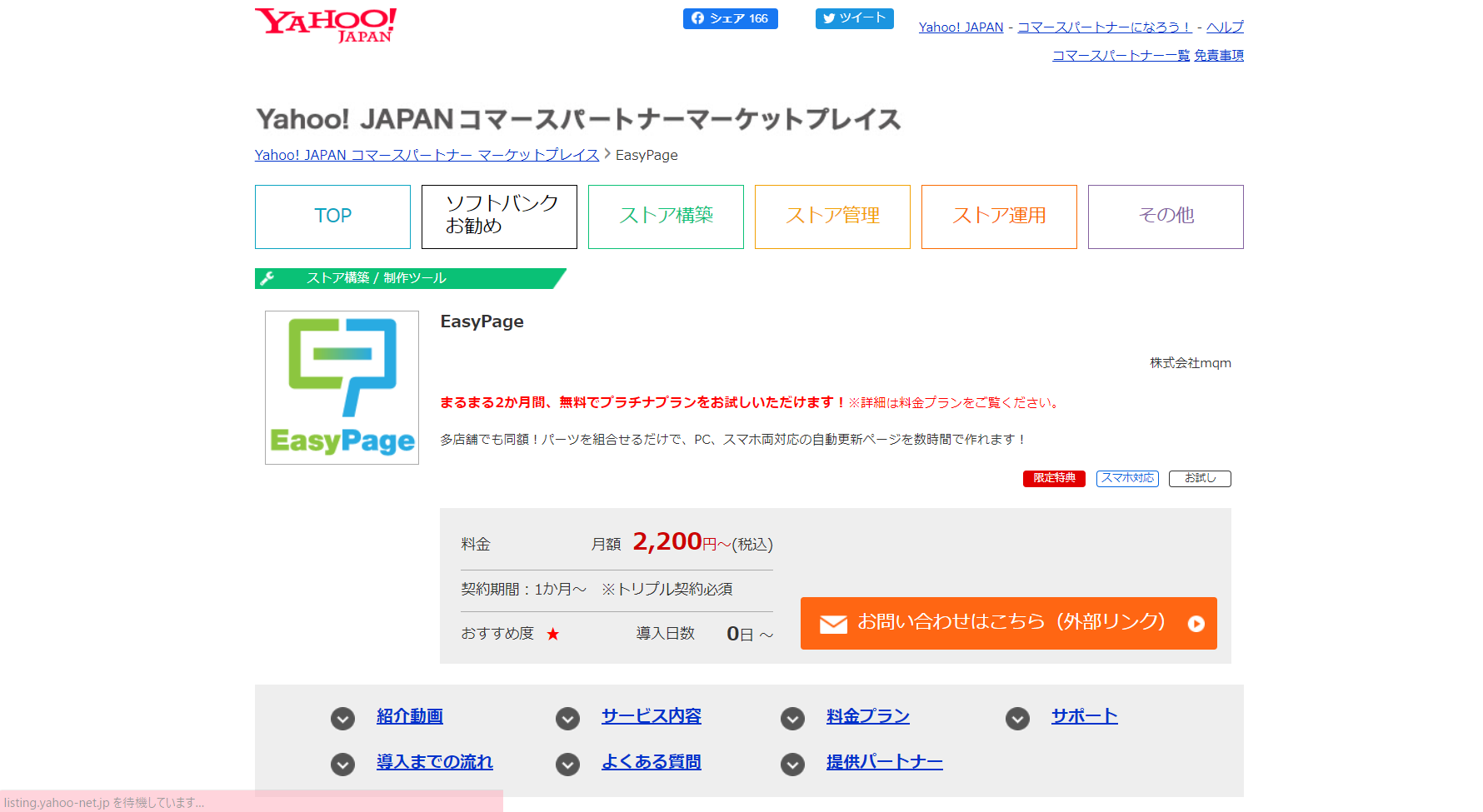The height and width of the screenshot is (812, 1483).
Task: Follow the コマースパートナー一覧 link
Action: click(x=1121, y=55)
